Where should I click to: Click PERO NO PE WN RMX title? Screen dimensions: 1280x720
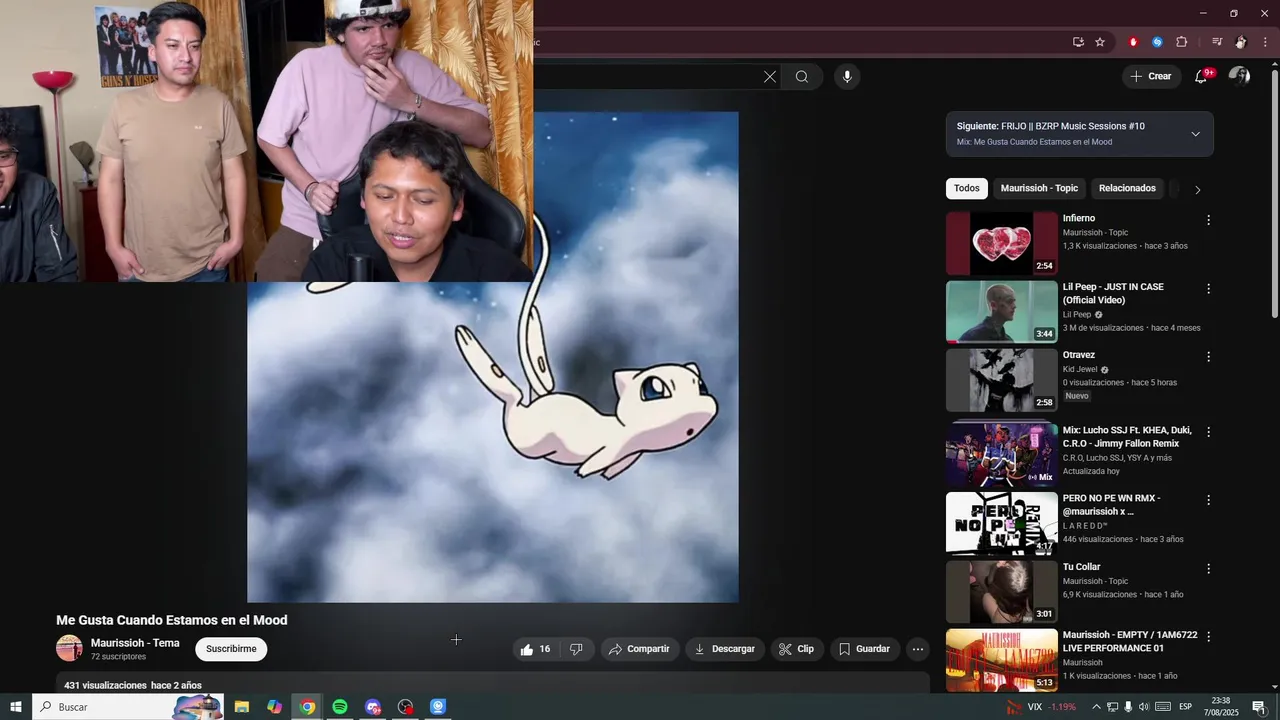click(1111, 504)
